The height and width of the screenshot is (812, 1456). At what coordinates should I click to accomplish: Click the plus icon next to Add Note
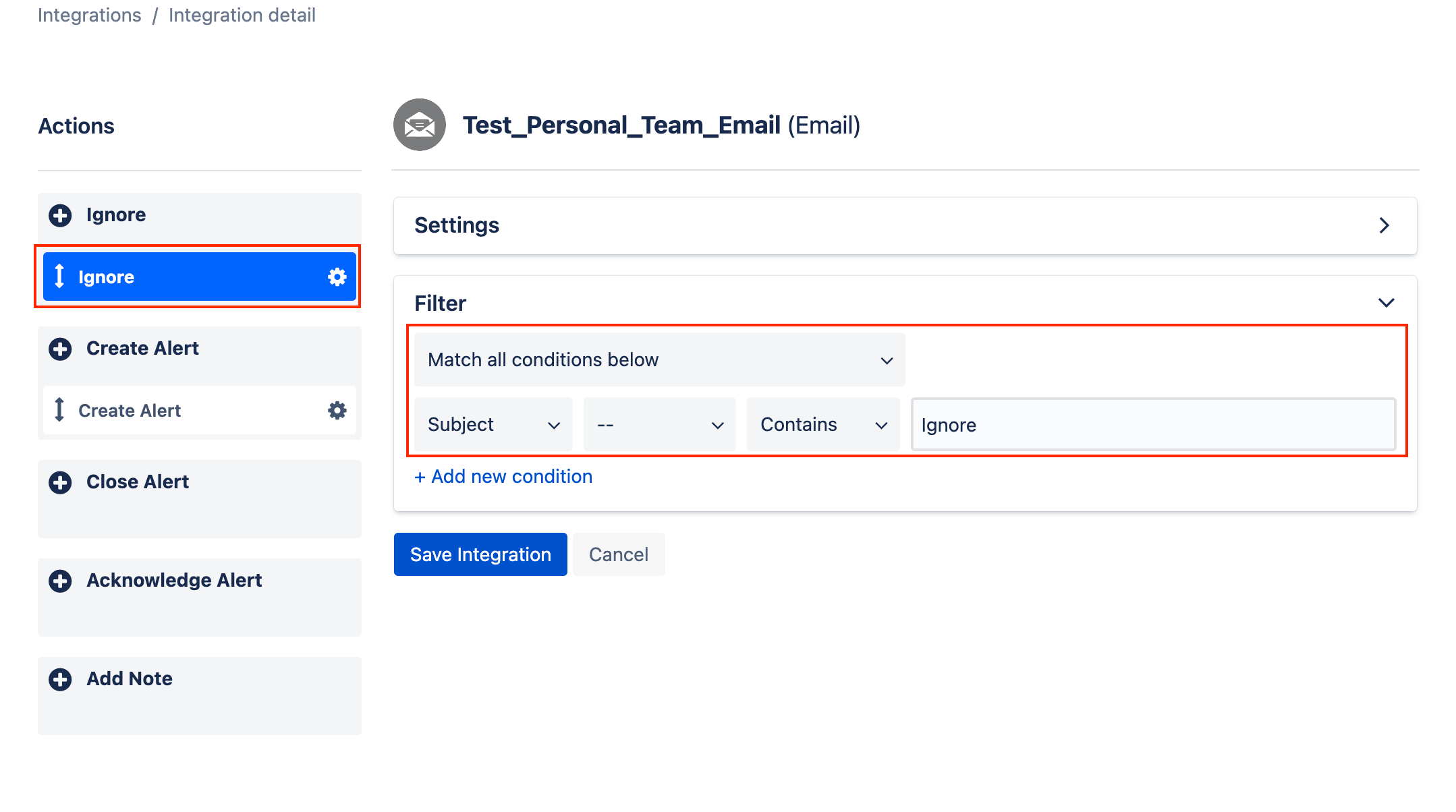[60, 680]
